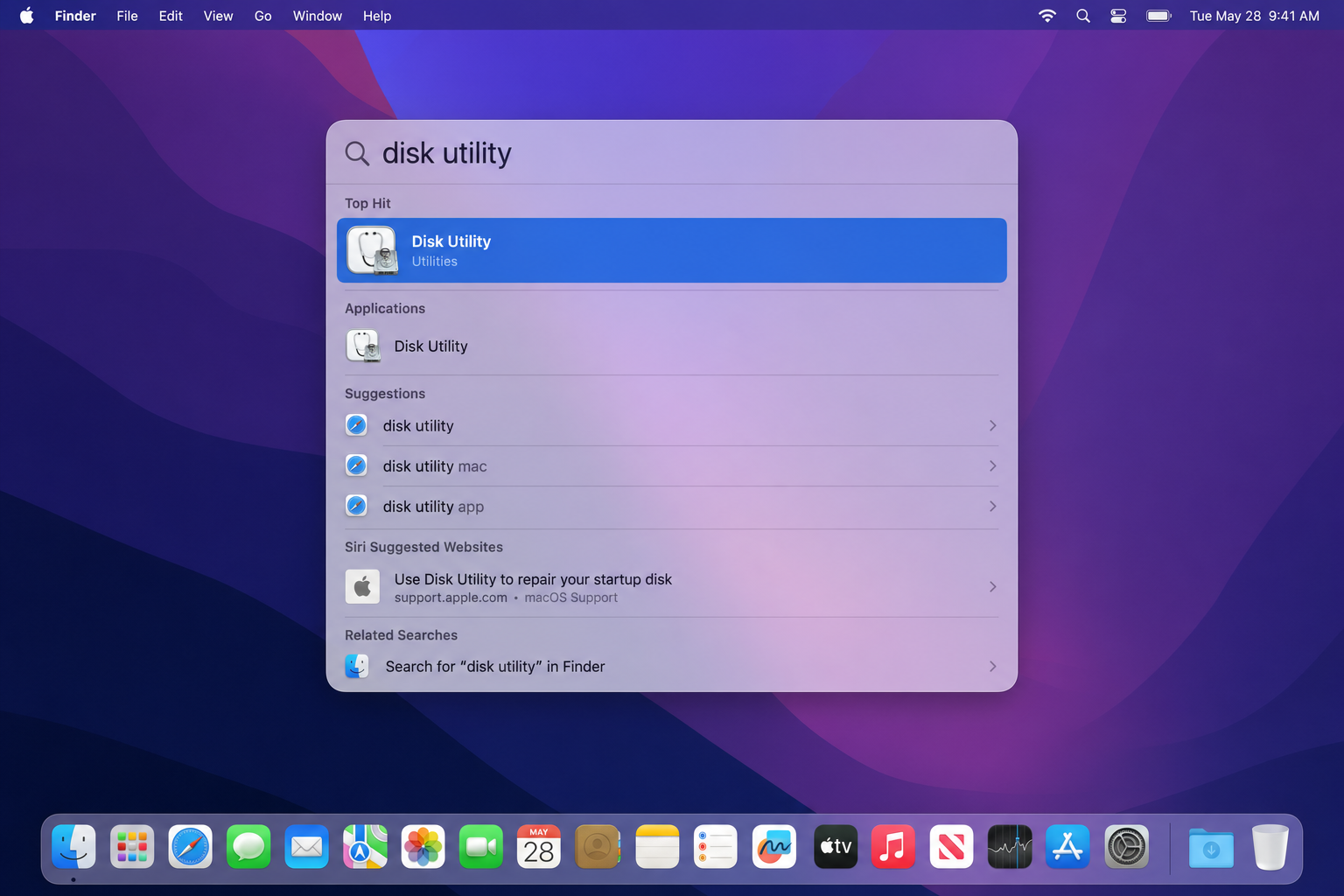
Task: Launch Safari from the Dock
Action: point(190,847)
